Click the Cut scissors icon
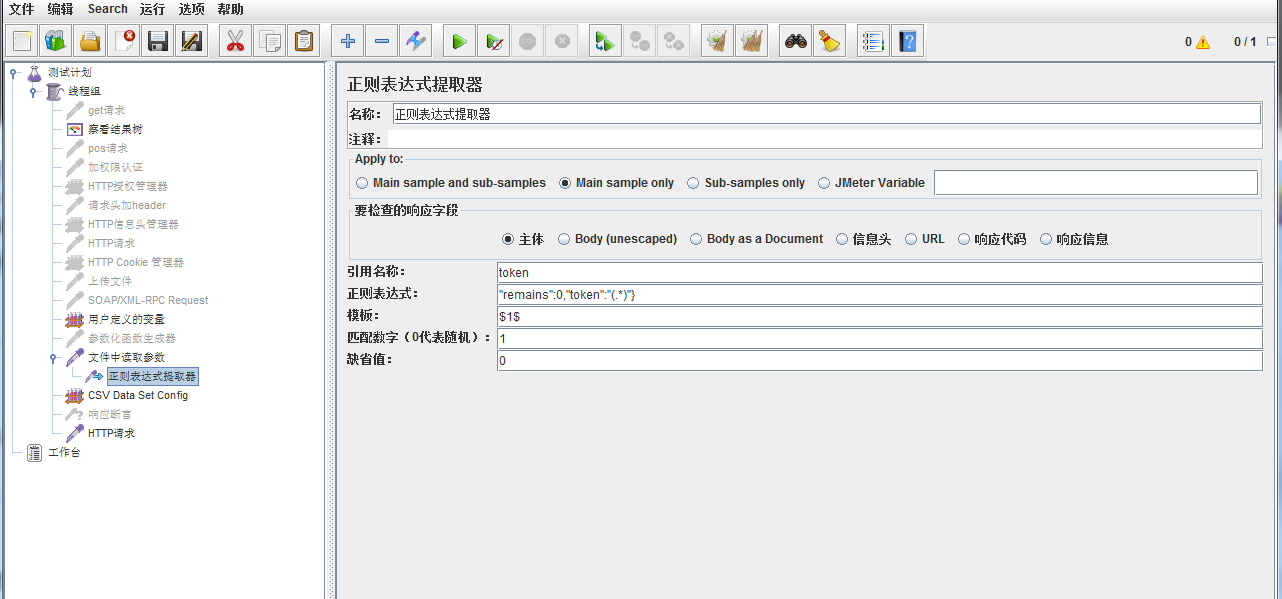Image resolution: width=1282 pixels, height=599 pixels. pos(236,41)
